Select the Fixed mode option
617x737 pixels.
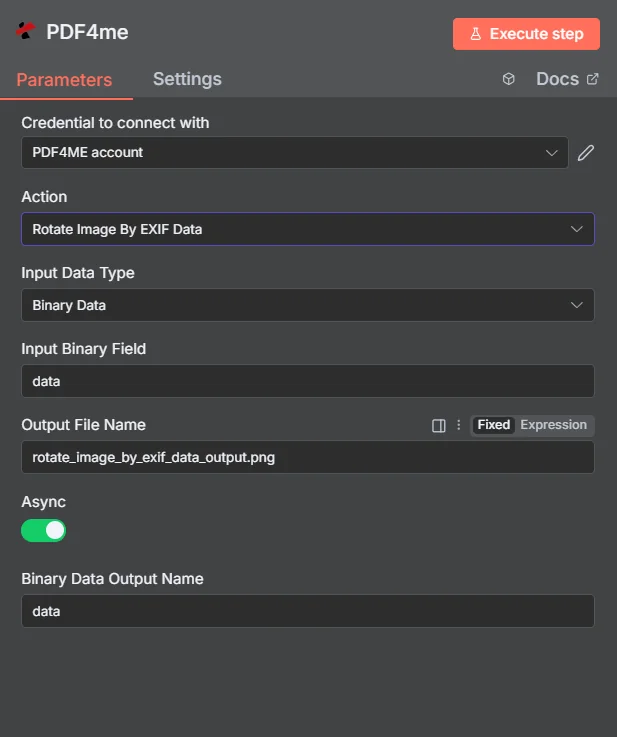(x=493, y=425)
